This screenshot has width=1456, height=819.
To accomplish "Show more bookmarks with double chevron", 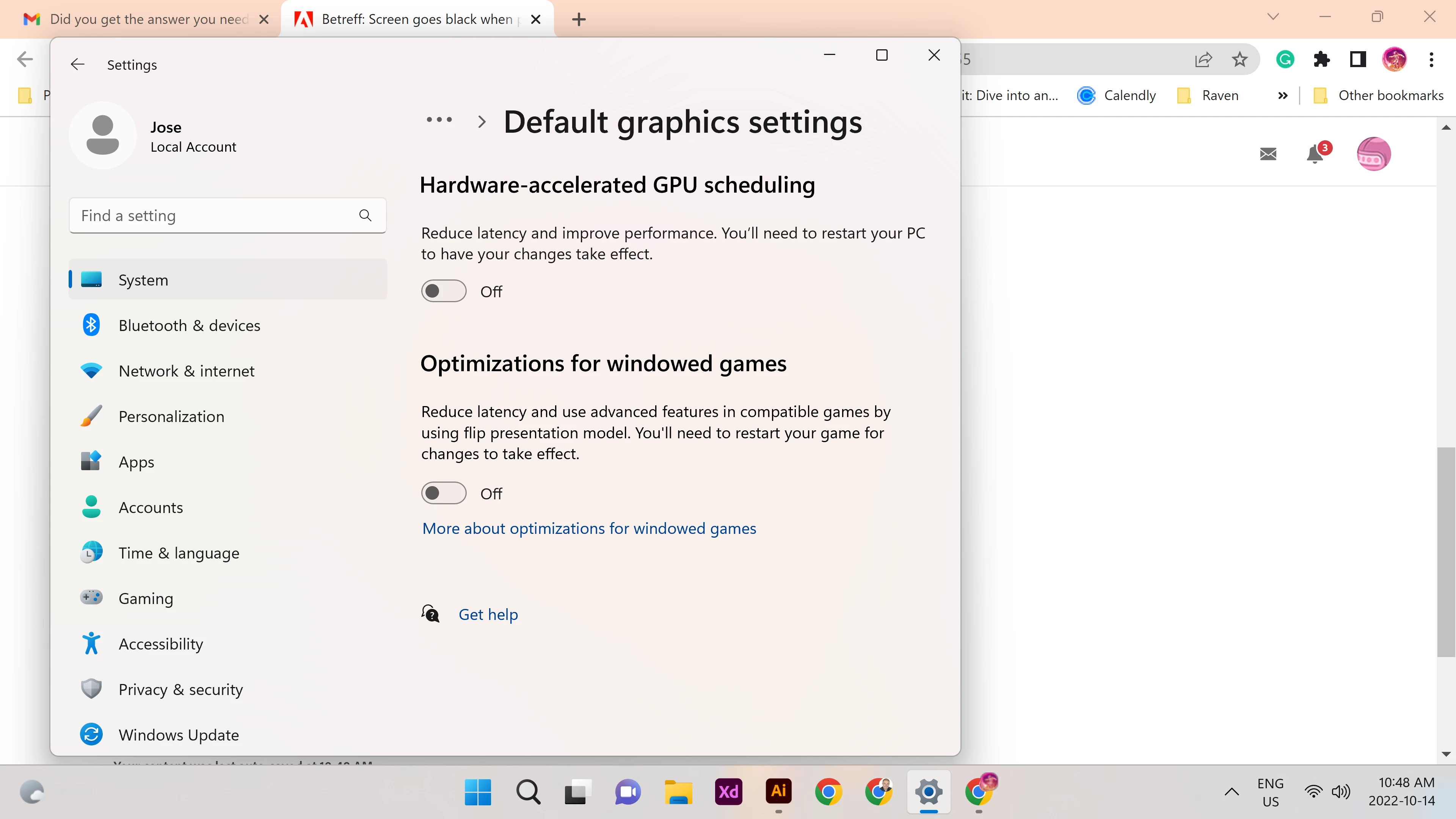I will tap(1283, 96).
